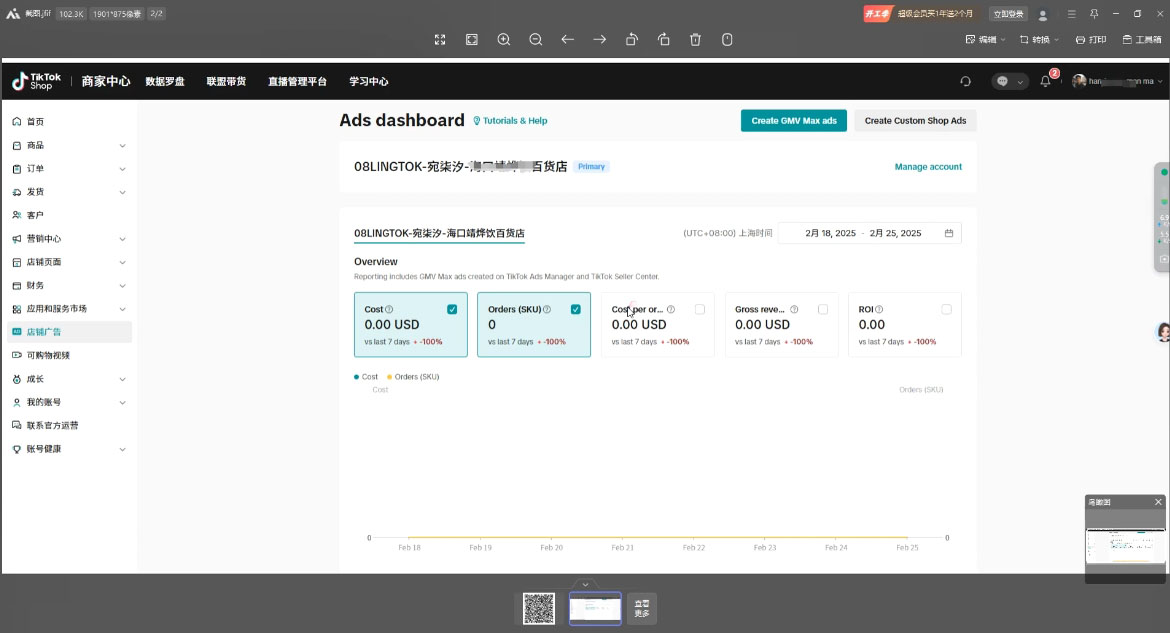Enable the ROI metric checkbox
The height and width of the screenshot is (633, 1170).
[946, 308]
